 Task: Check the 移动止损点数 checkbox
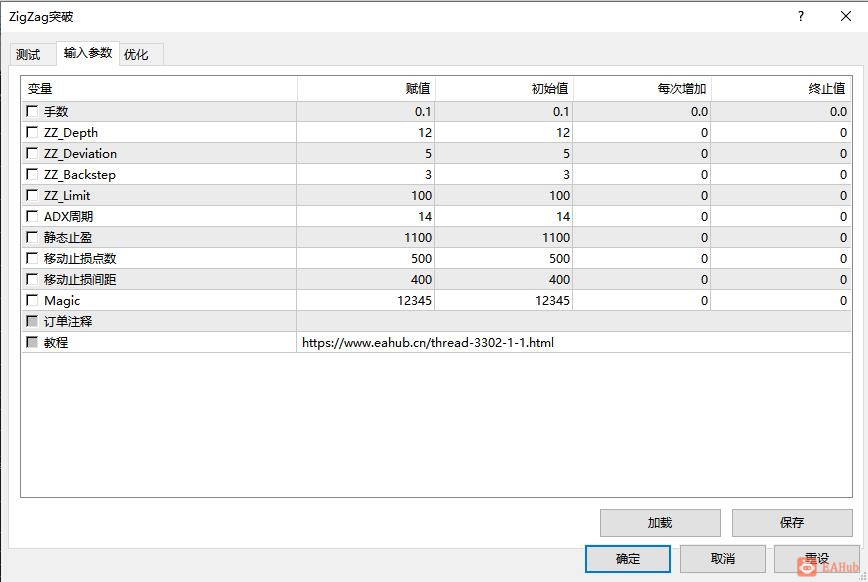pyautogui.click(x=32, y=259)
